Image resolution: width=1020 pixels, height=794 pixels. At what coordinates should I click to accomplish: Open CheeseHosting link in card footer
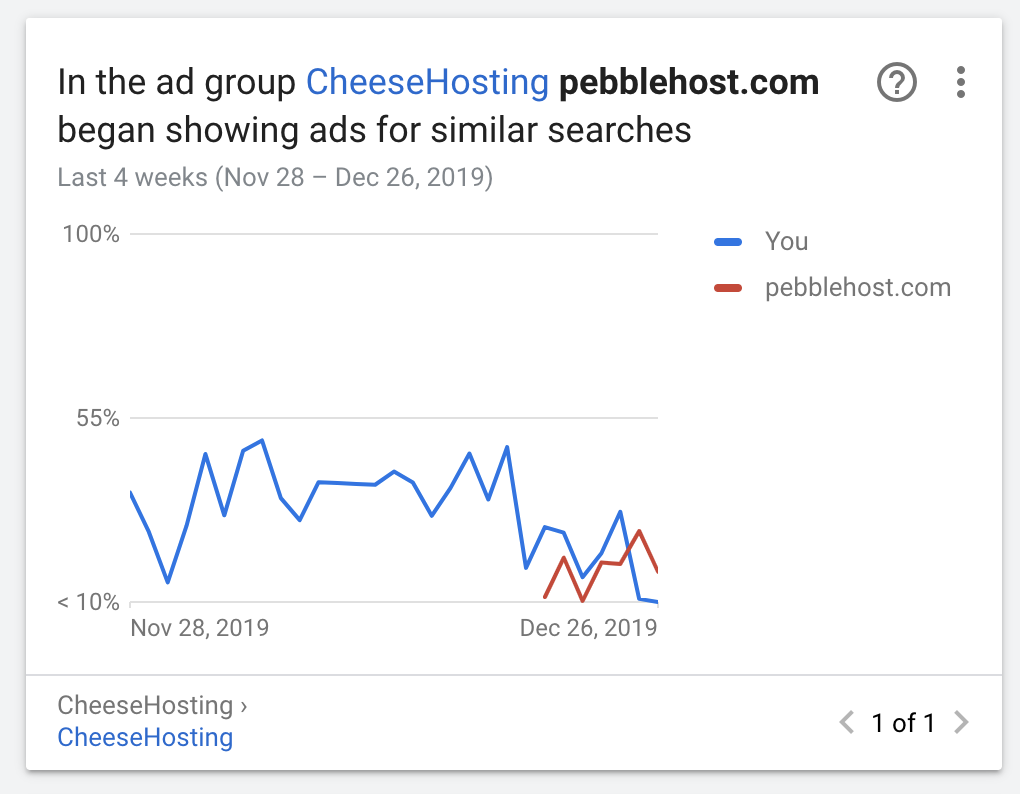coord(145,738)
